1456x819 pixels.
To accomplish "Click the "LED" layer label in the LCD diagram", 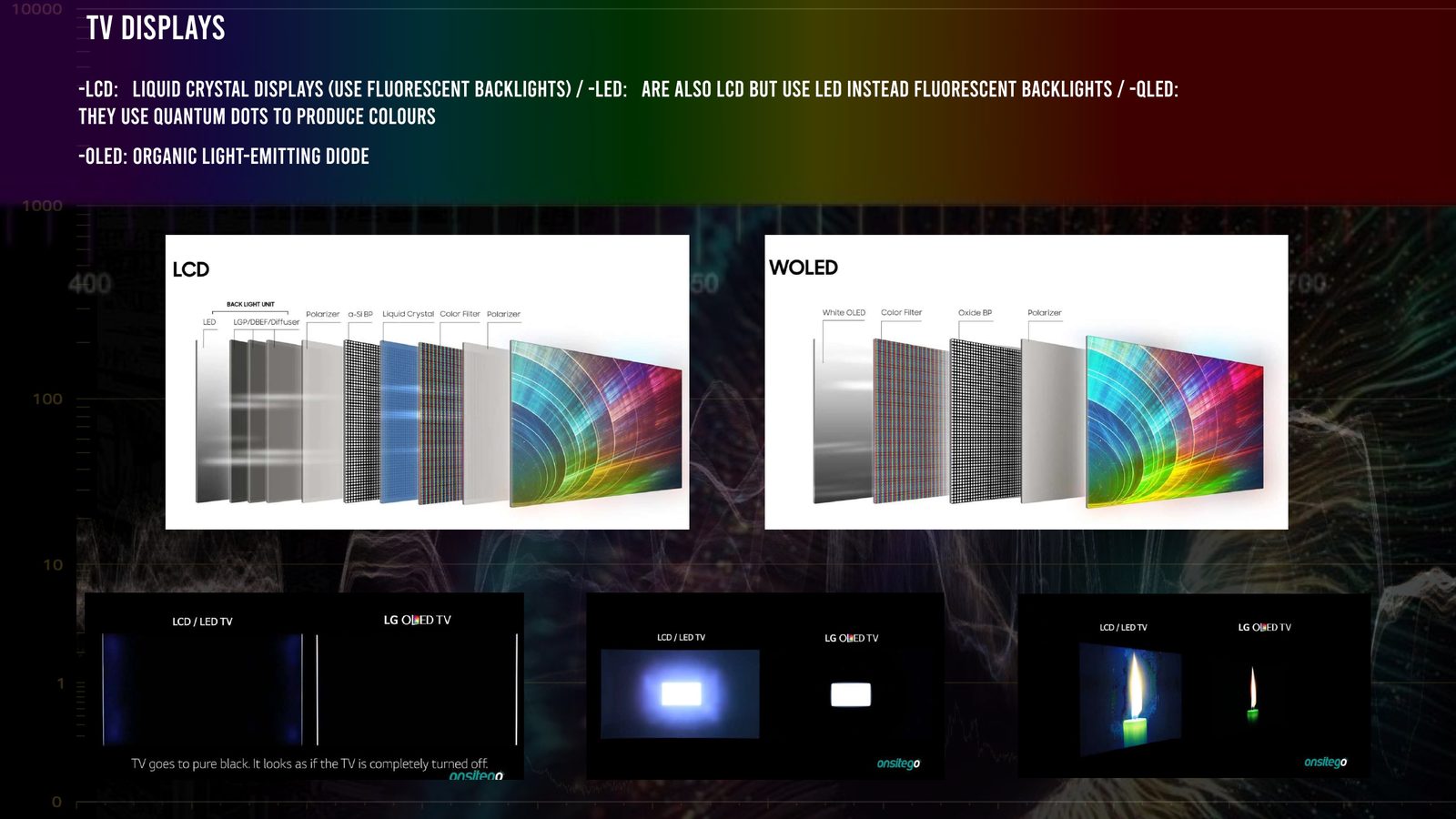I will tap(209, 322).
